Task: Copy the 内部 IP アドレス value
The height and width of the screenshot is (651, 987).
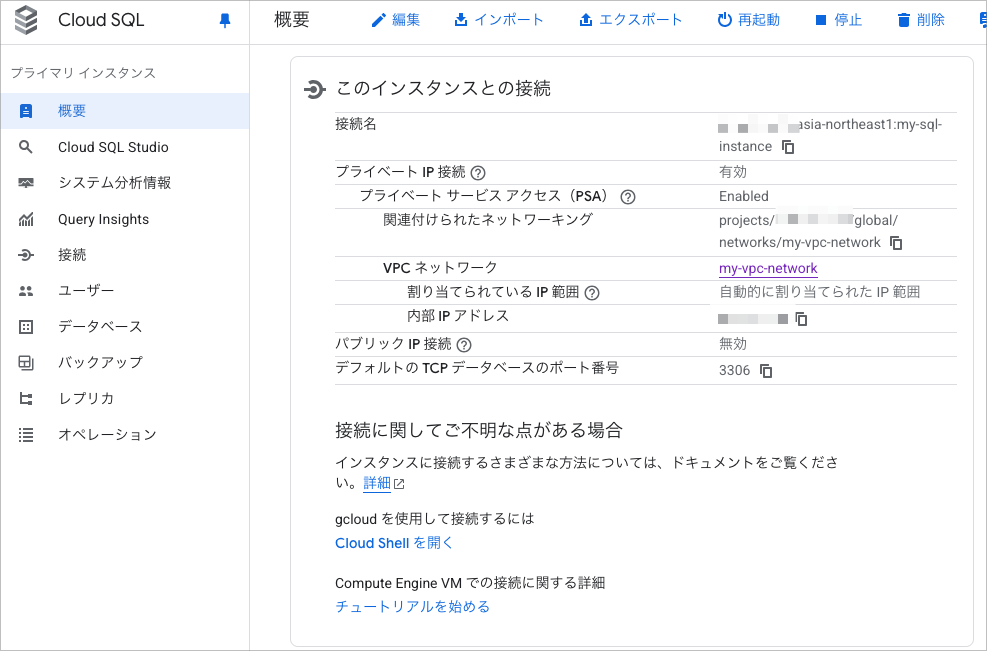Action: click(801, 319)
